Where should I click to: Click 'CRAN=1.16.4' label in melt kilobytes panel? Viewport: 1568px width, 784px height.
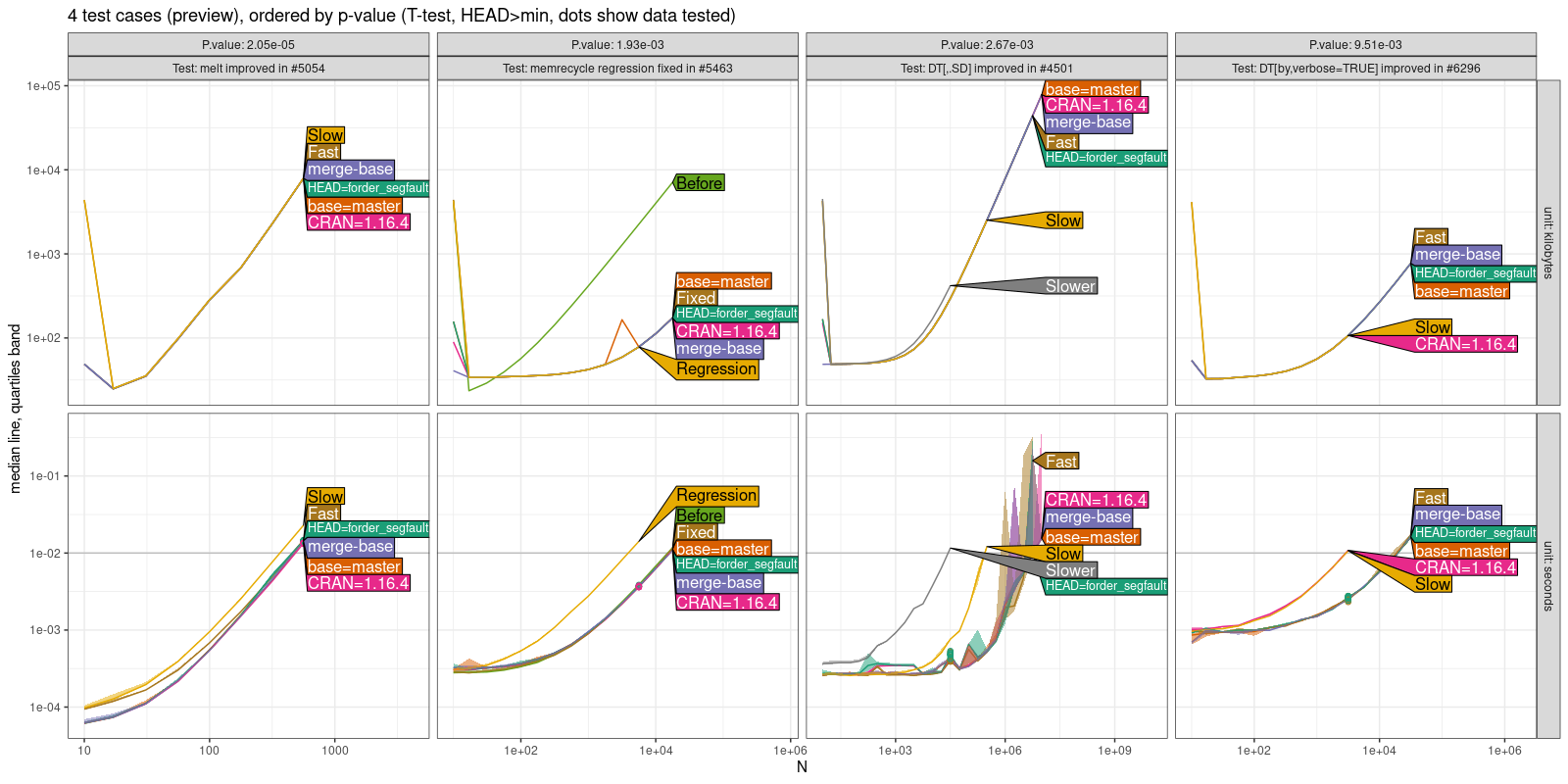[358, 222]
